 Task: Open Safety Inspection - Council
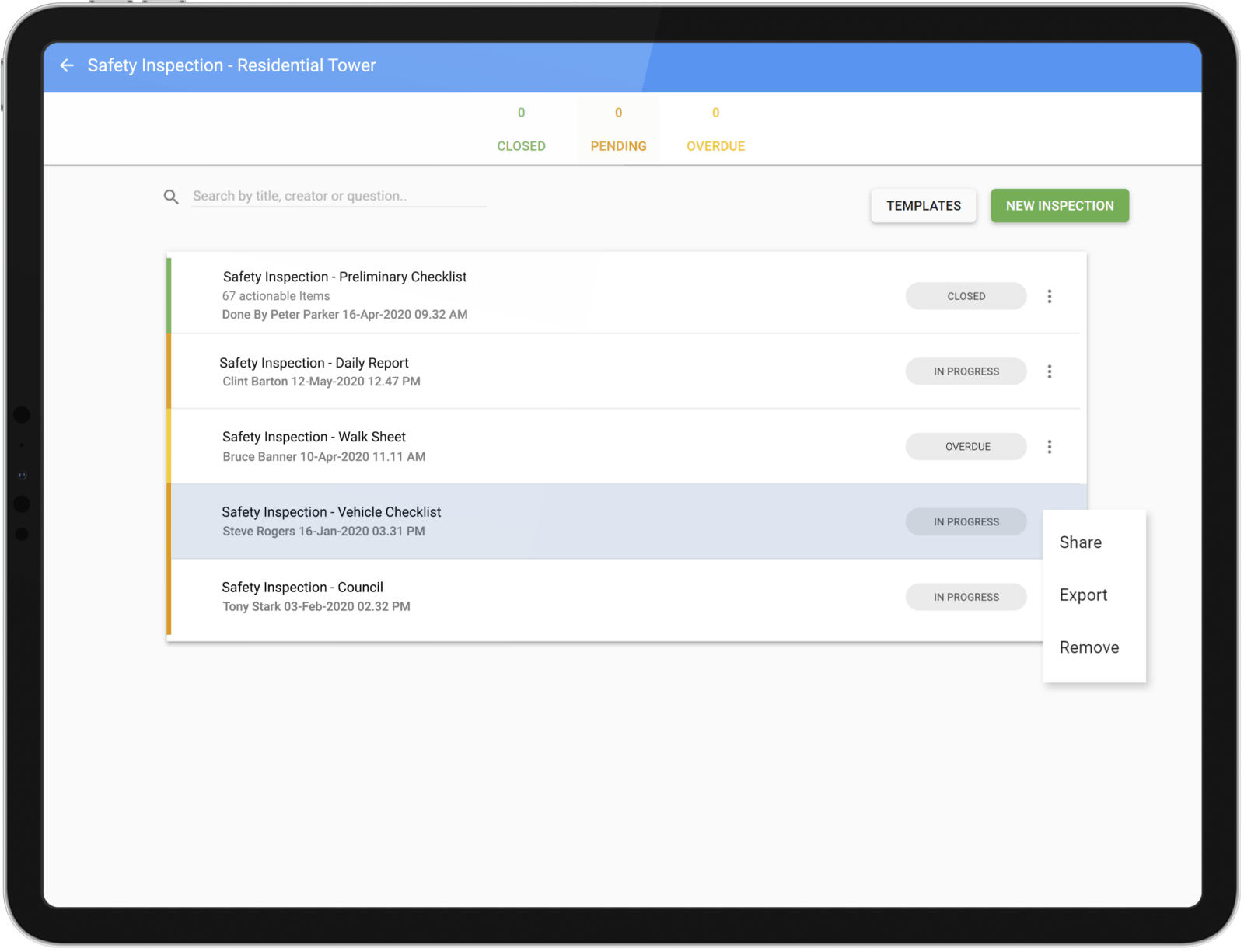(x=302, y=588)
